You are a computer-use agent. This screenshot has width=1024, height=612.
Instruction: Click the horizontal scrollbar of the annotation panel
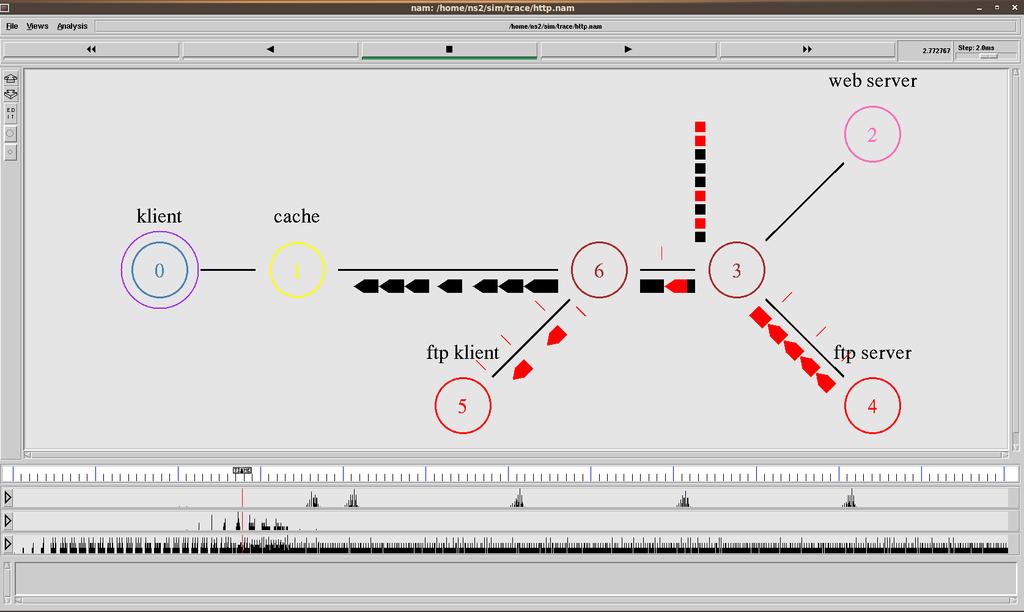click(517, 600)
